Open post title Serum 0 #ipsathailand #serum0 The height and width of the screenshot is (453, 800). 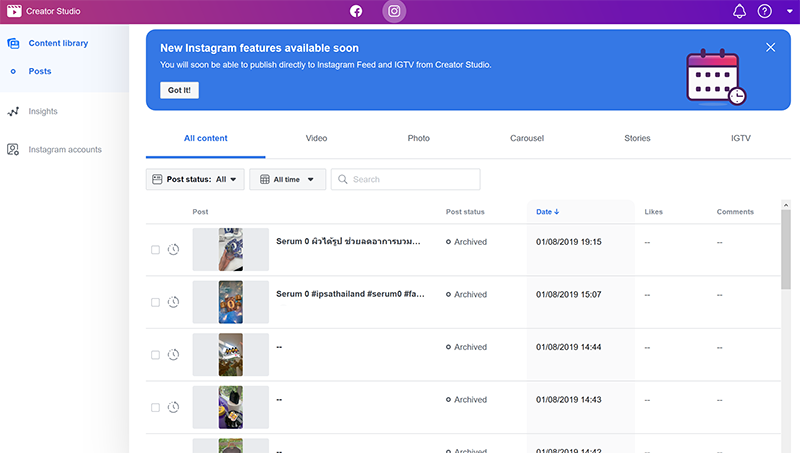click(x=351, y=294)
